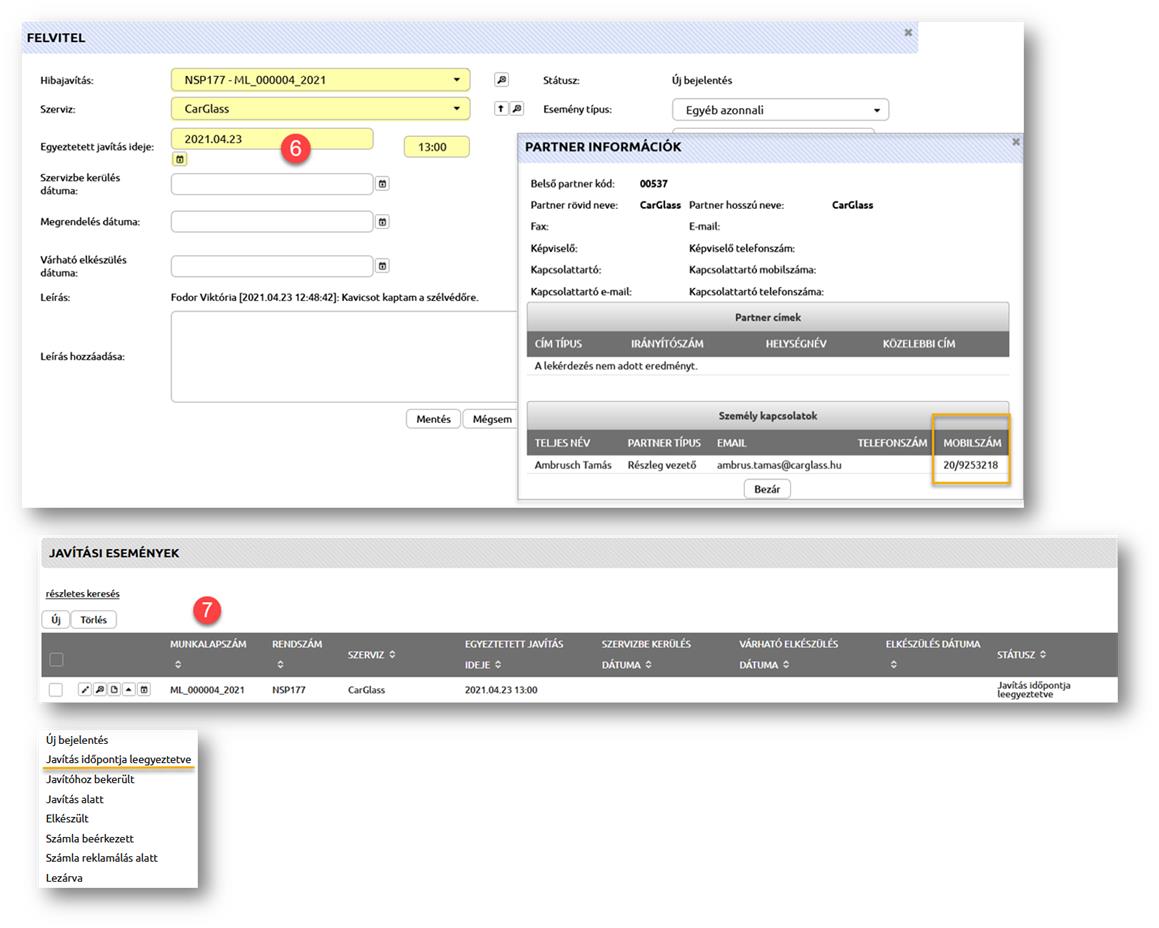Click the up-arrow icon beside the Szerviz dropdown
1159x928 pixels.
[500, 109]
